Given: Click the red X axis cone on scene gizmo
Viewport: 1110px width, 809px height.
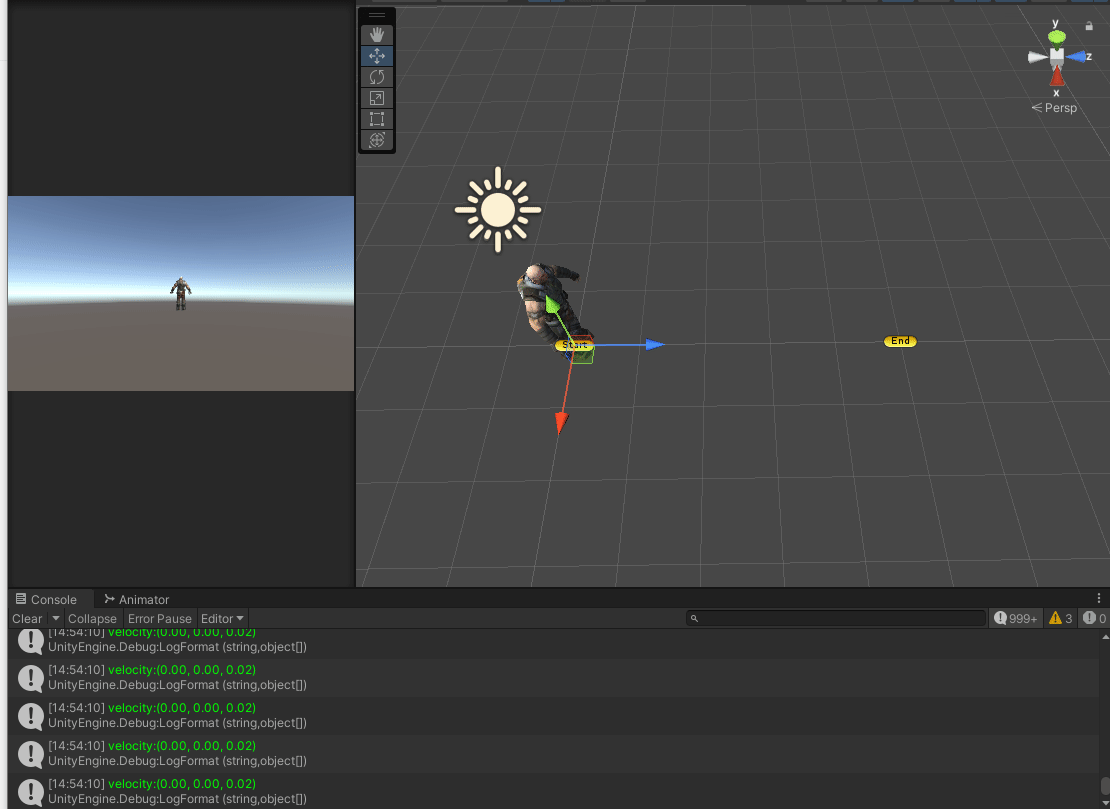Looking at the screenshot, I should point(1057,76).
